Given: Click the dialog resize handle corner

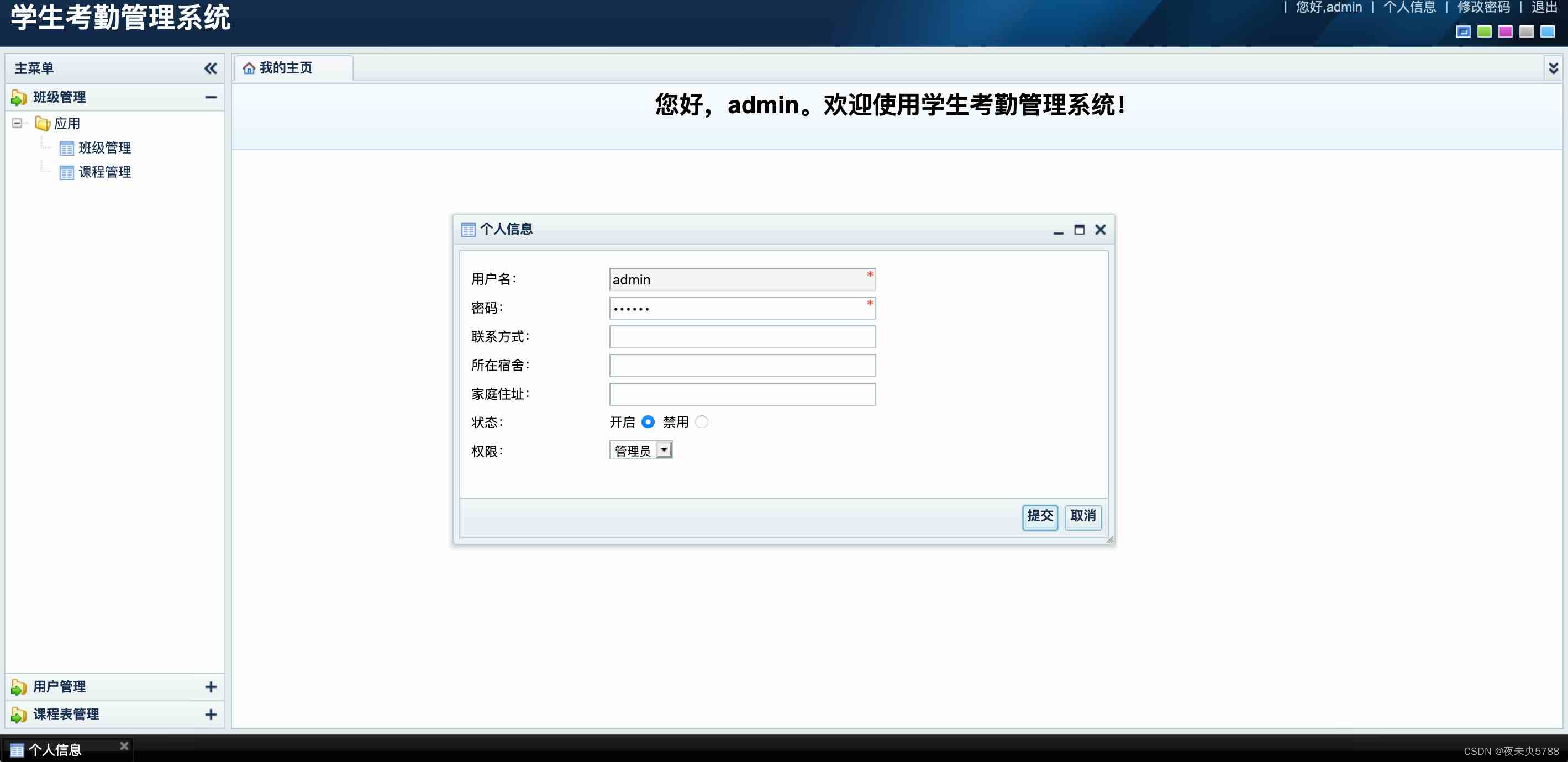Looking at the screenshot, I should point(1109,539).
